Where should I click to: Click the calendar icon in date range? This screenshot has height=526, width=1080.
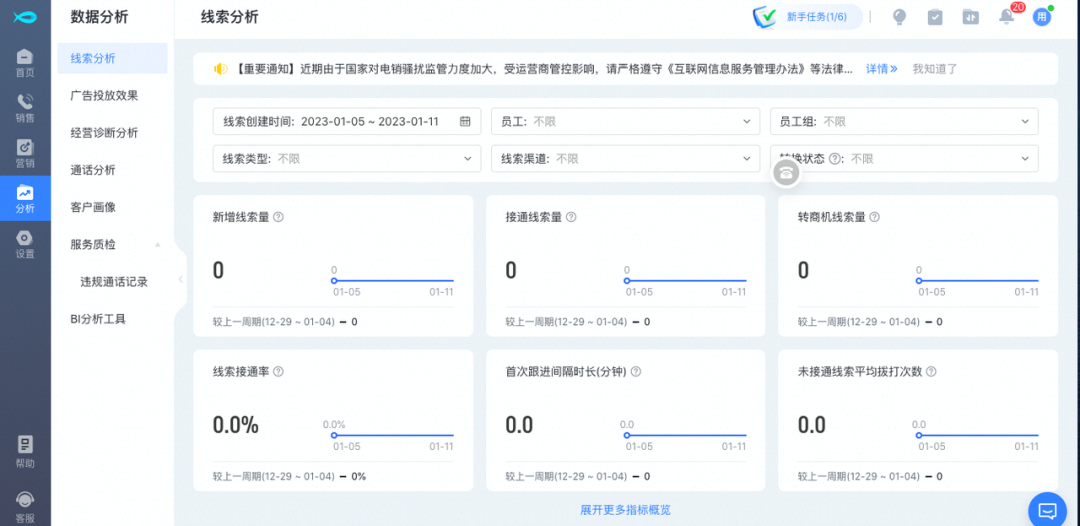coord(465,121)
